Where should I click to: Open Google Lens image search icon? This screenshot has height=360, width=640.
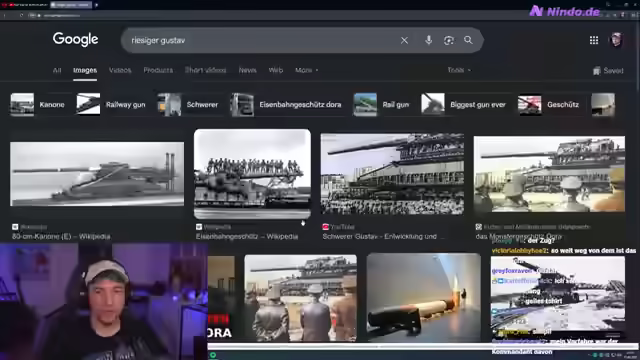[449, 40]
